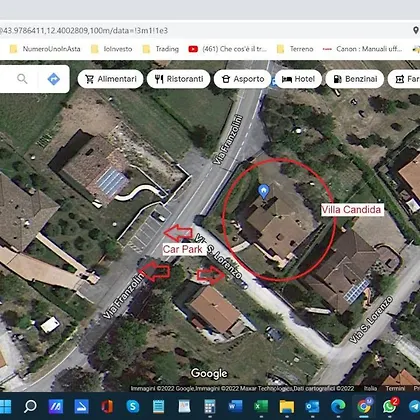Open Calculator from the taskbar

[210, 407]
